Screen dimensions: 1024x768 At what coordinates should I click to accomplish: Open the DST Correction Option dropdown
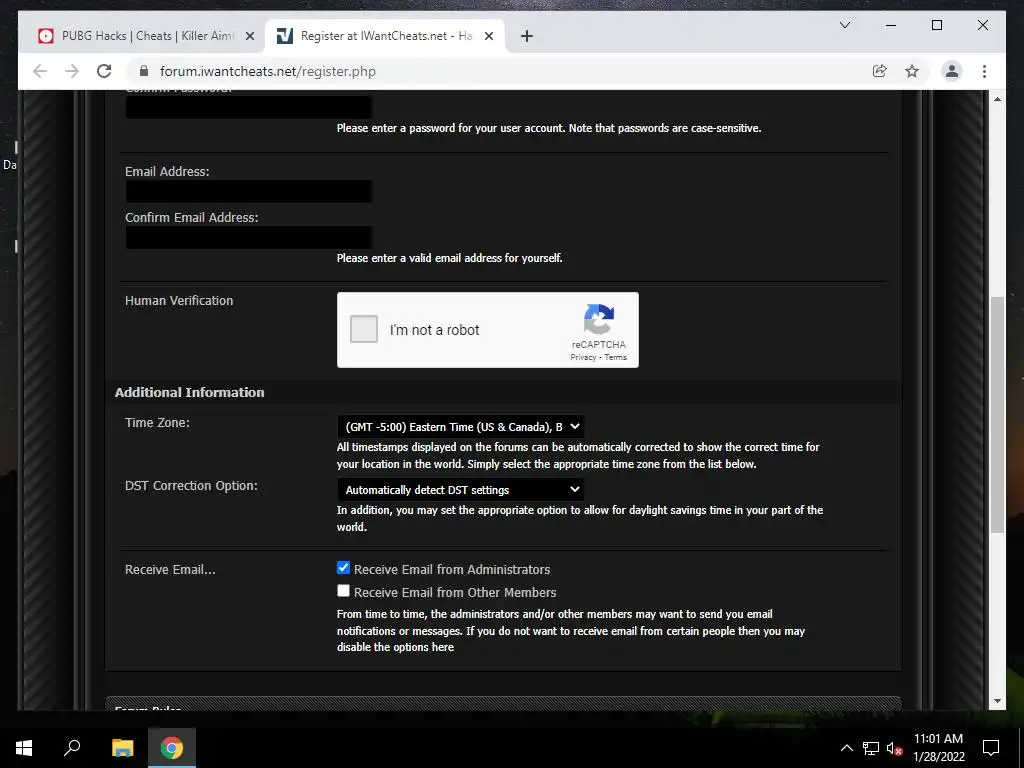460,489
